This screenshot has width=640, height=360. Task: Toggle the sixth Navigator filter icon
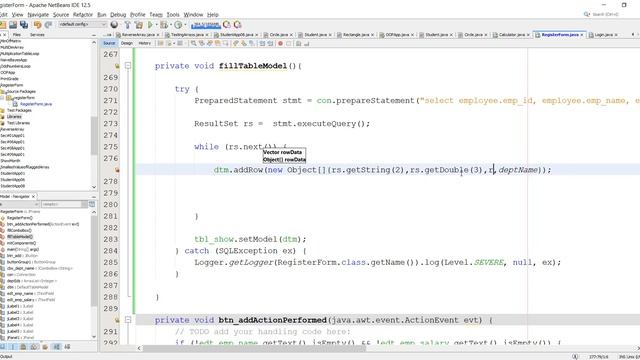pos(57,347)
